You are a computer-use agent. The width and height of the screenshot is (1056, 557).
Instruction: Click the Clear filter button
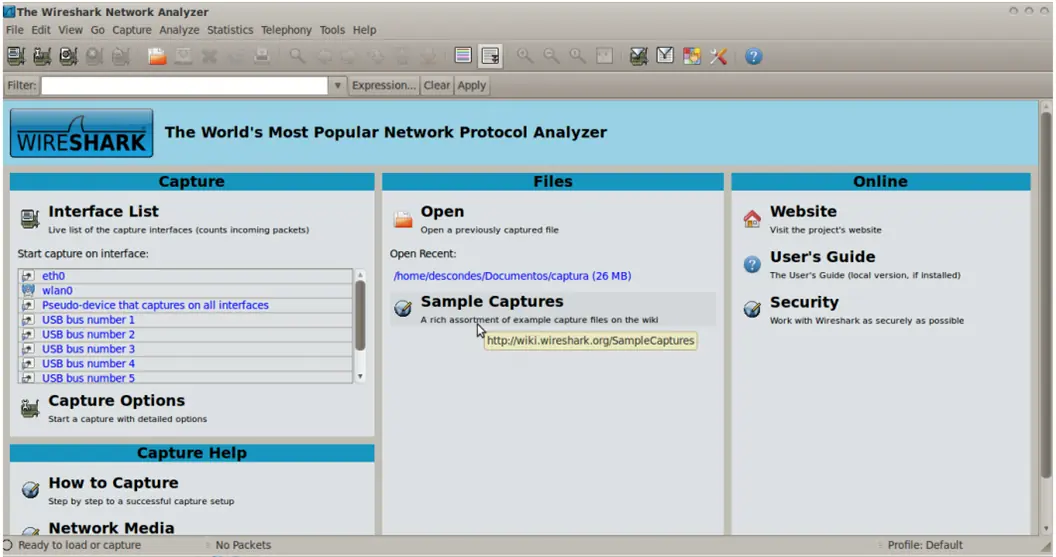436,86
